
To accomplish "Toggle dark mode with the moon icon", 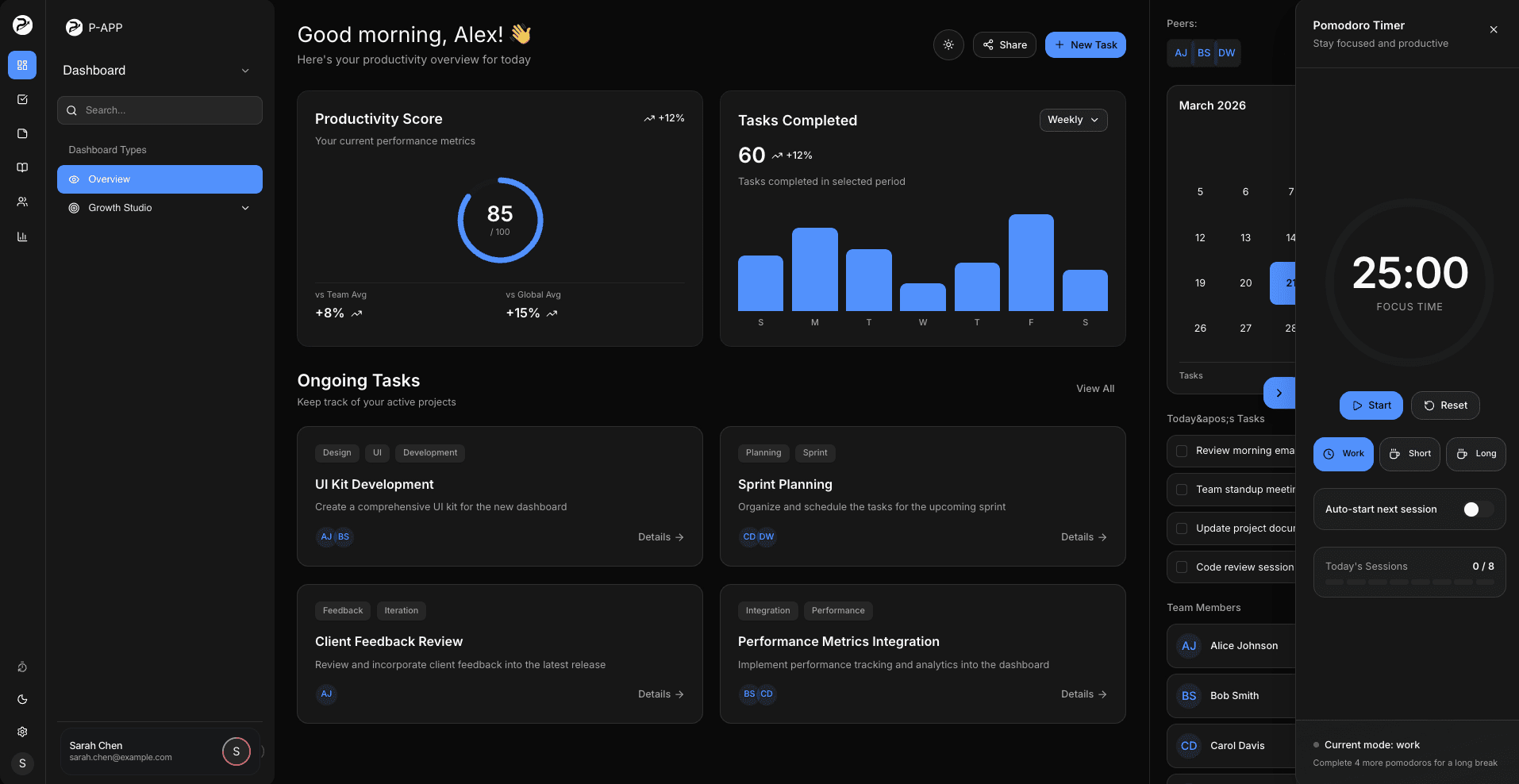I will 22,699.
